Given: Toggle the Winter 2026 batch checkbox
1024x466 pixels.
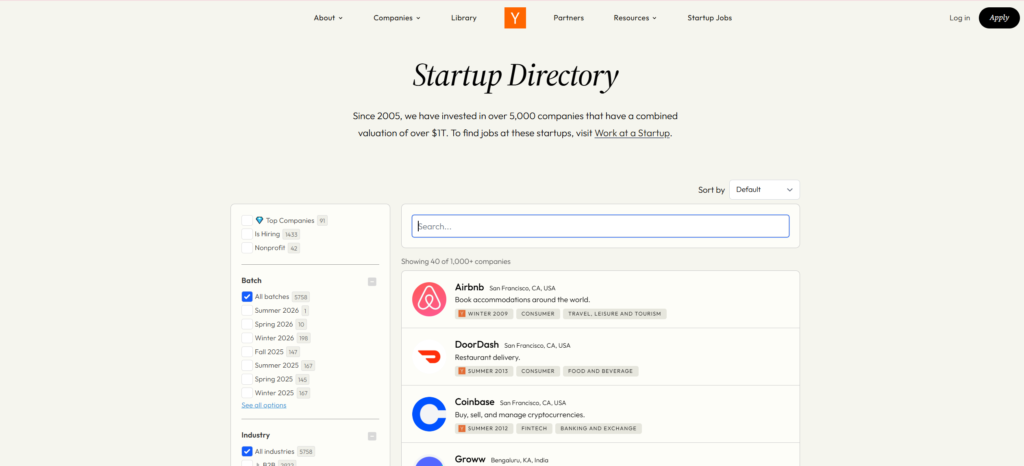Looking at the screenshot, I should [x=247, y=338].
